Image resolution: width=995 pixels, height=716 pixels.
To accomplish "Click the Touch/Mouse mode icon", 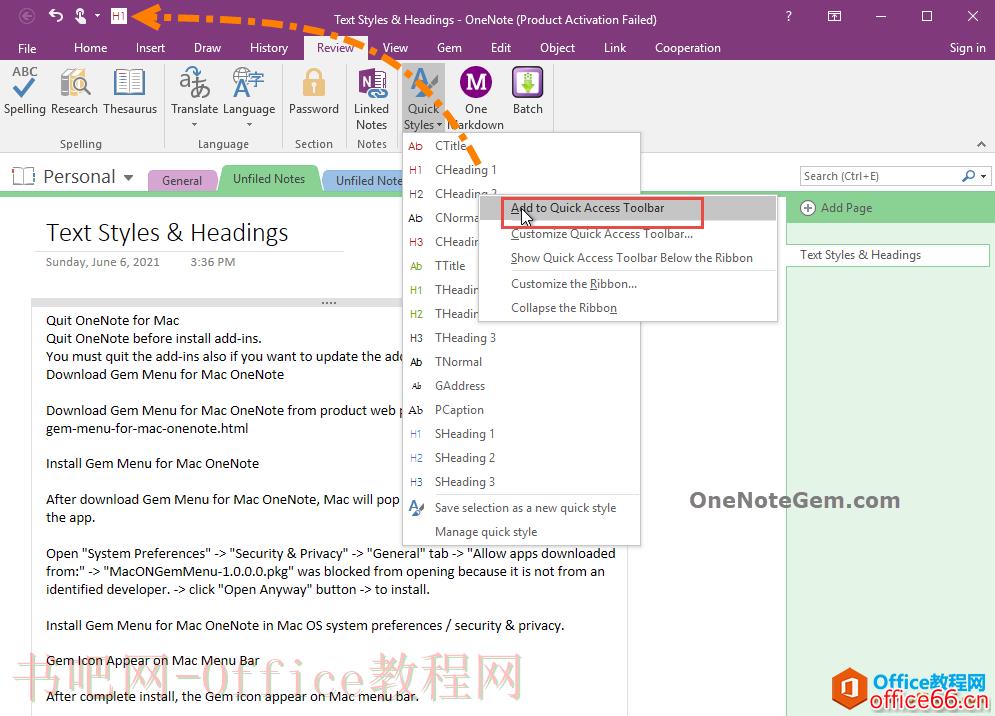I will (81, 15).
